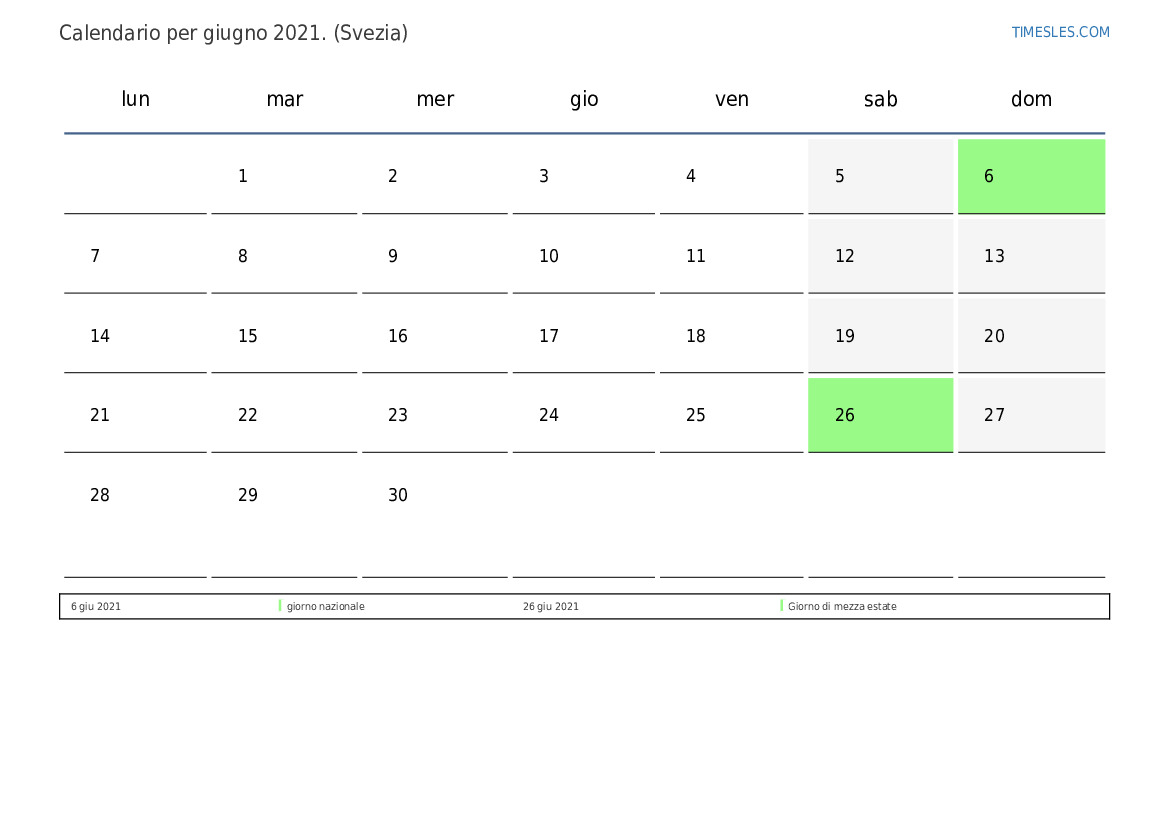Image resolution: width=1169 pixels, height=827 pixels.
Task: Open the TIMESLES.COM link
Action: (x=1060, y=32)
